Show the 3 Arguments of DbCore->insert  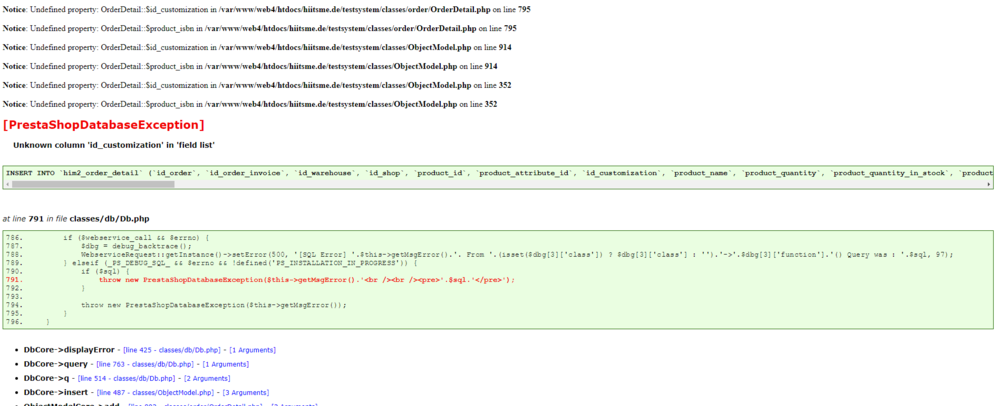(246, 393)
